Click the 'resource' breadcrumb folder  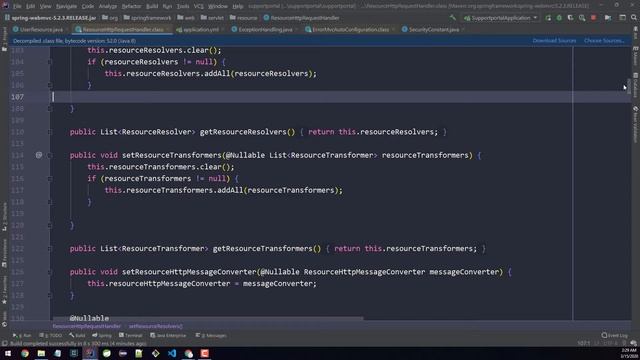(x=244, y=18)
